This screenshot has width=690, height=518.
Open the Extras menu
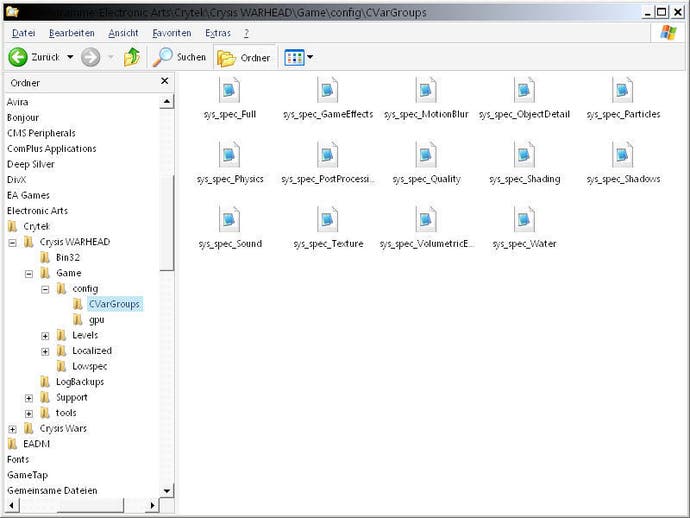tap(218, 33)
